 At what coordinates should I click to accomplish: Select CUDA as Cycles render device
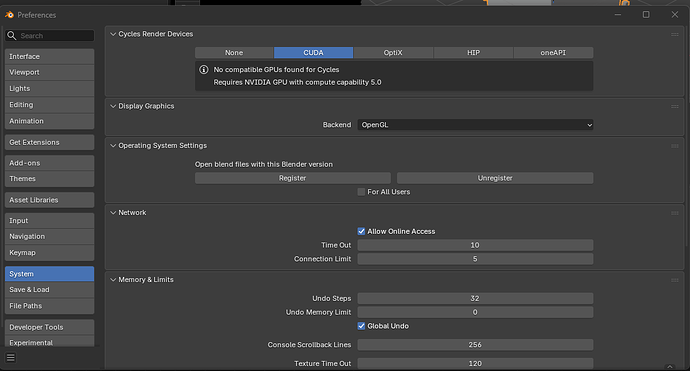(313, 53)
